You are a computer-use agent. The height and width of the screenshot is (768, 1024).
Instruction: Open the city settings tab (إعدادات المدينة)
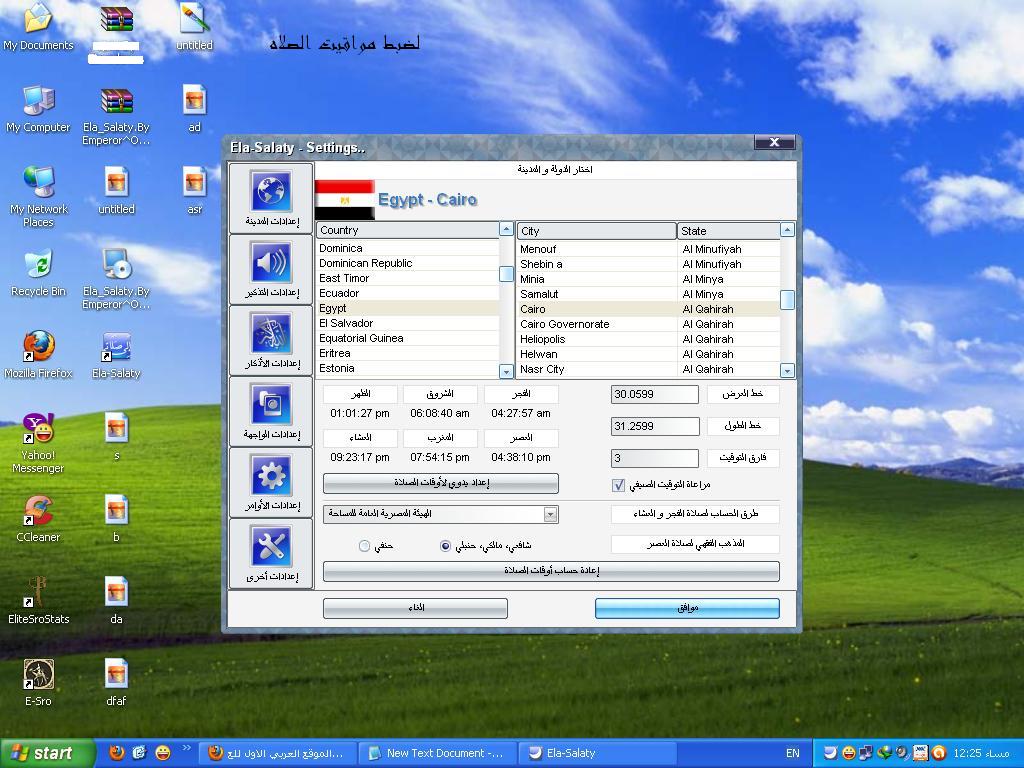271,199
